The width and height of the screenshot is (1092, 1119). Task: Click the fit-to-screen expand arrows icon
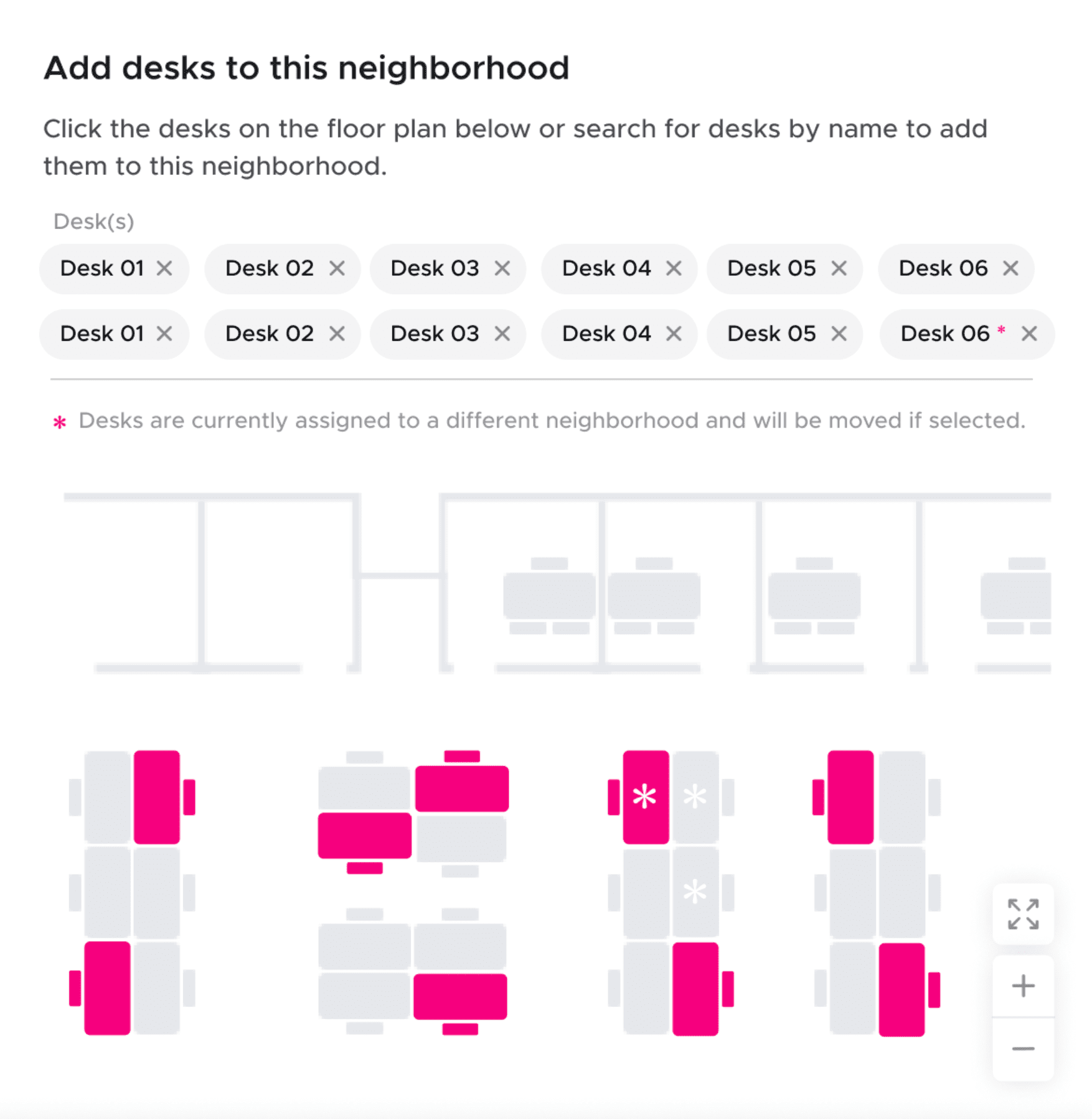[x=1023, y=914]
